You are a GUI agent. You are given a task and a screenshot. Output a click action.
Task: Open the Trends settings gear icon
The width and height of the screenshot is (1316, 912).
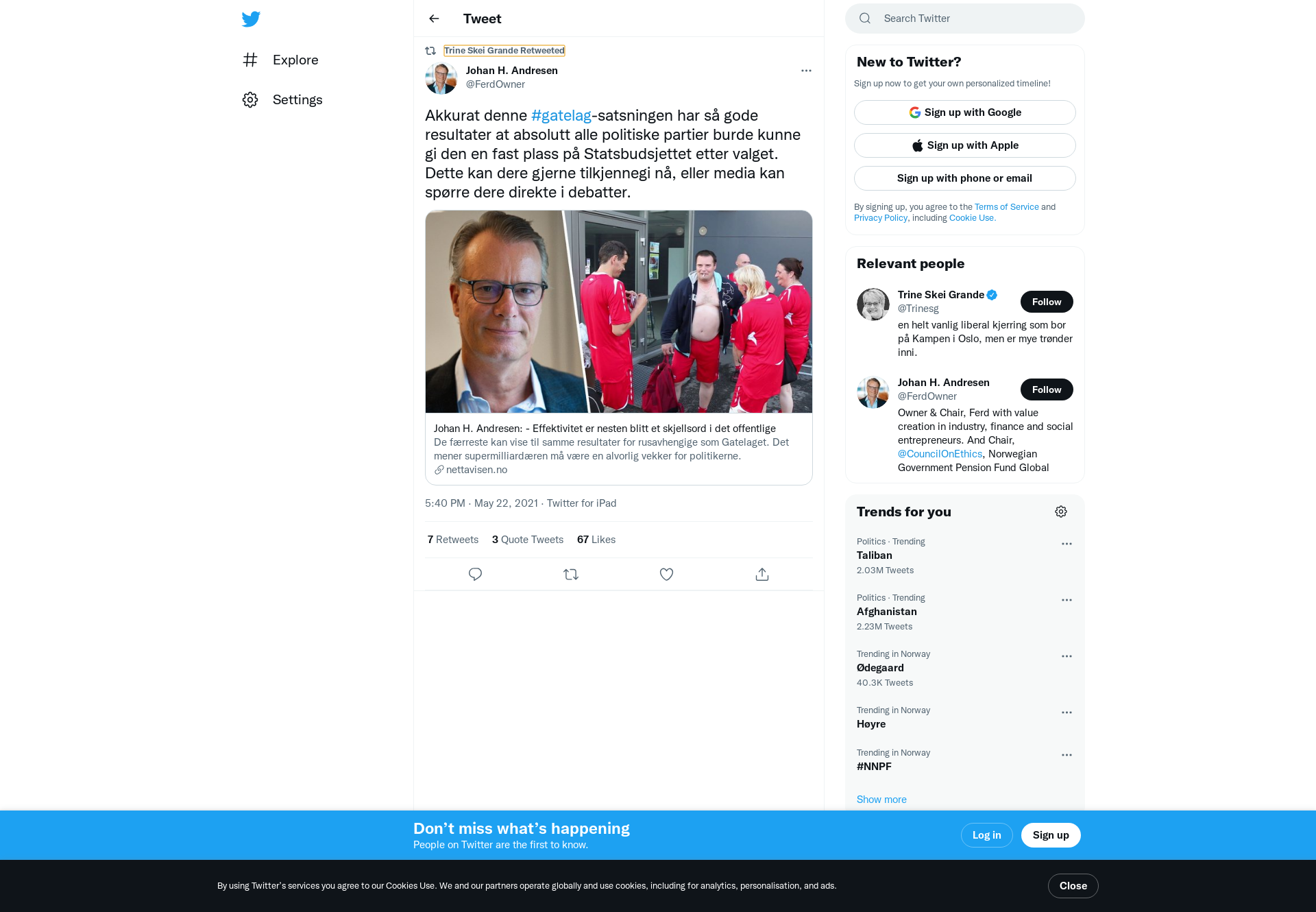pos(1061,512)
